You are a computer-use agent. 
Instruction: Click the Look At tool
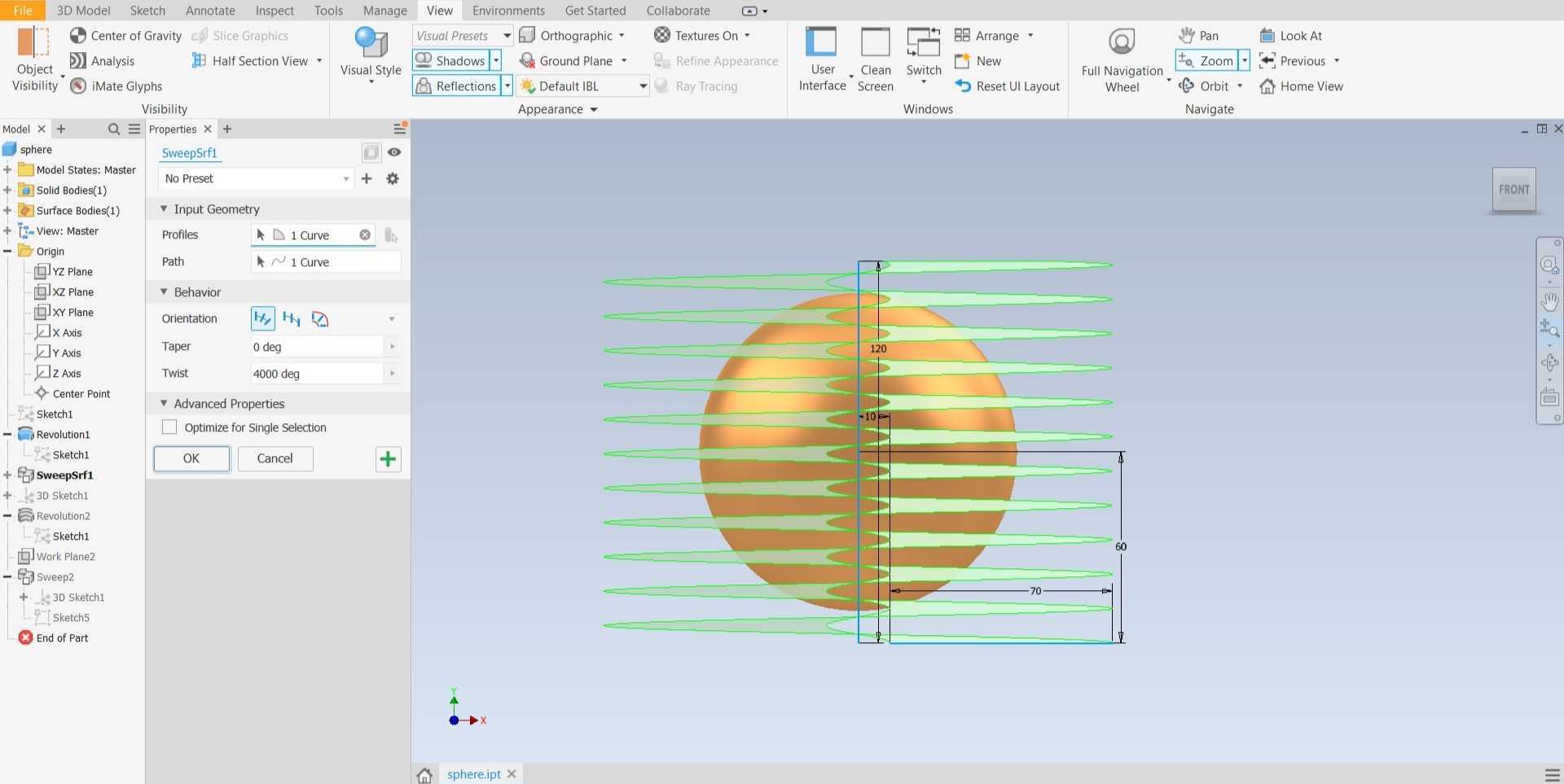point(1290,36)
